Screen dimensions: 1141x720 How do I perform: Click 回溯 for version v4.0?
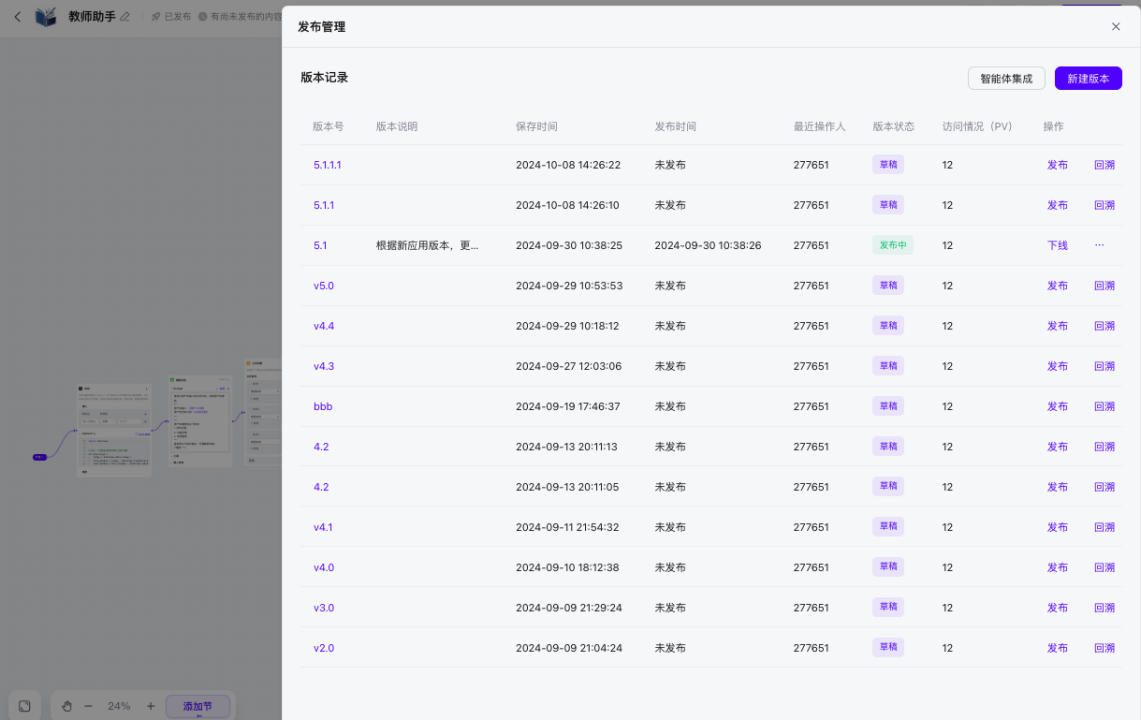[x=1105, y=568]
